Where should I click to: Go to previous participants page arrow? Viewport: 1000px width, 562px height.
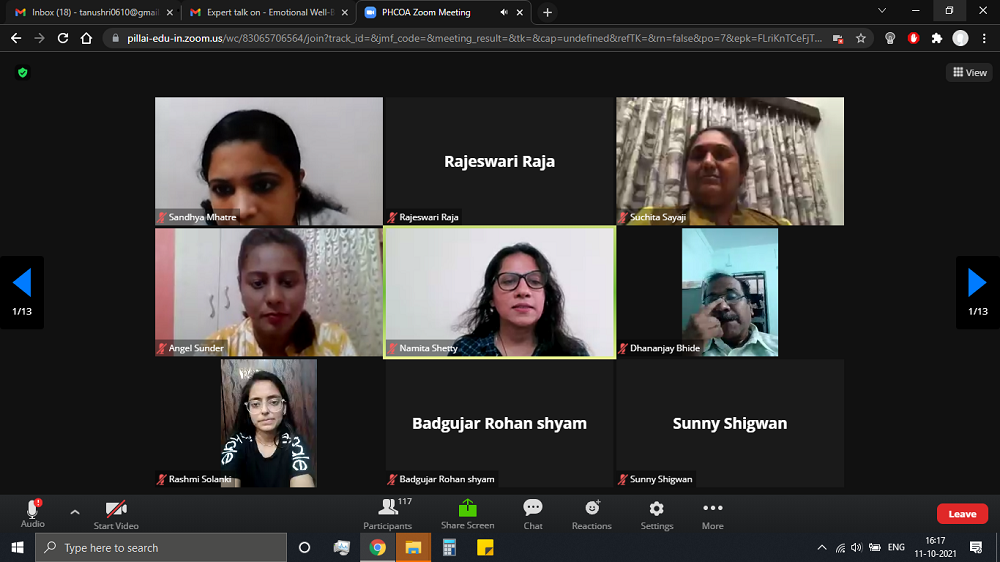click(x=22, y=283)
